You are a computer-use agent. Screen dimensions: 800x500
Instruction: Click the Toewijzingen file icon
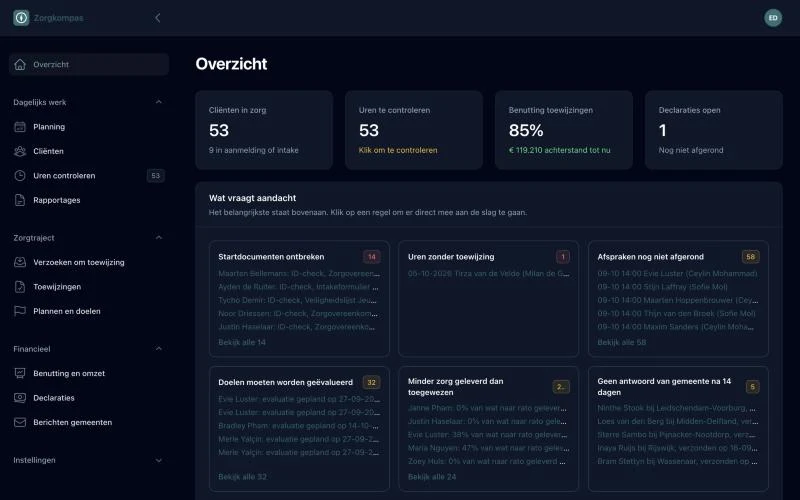pyautogui.click(x=20, y=287)
